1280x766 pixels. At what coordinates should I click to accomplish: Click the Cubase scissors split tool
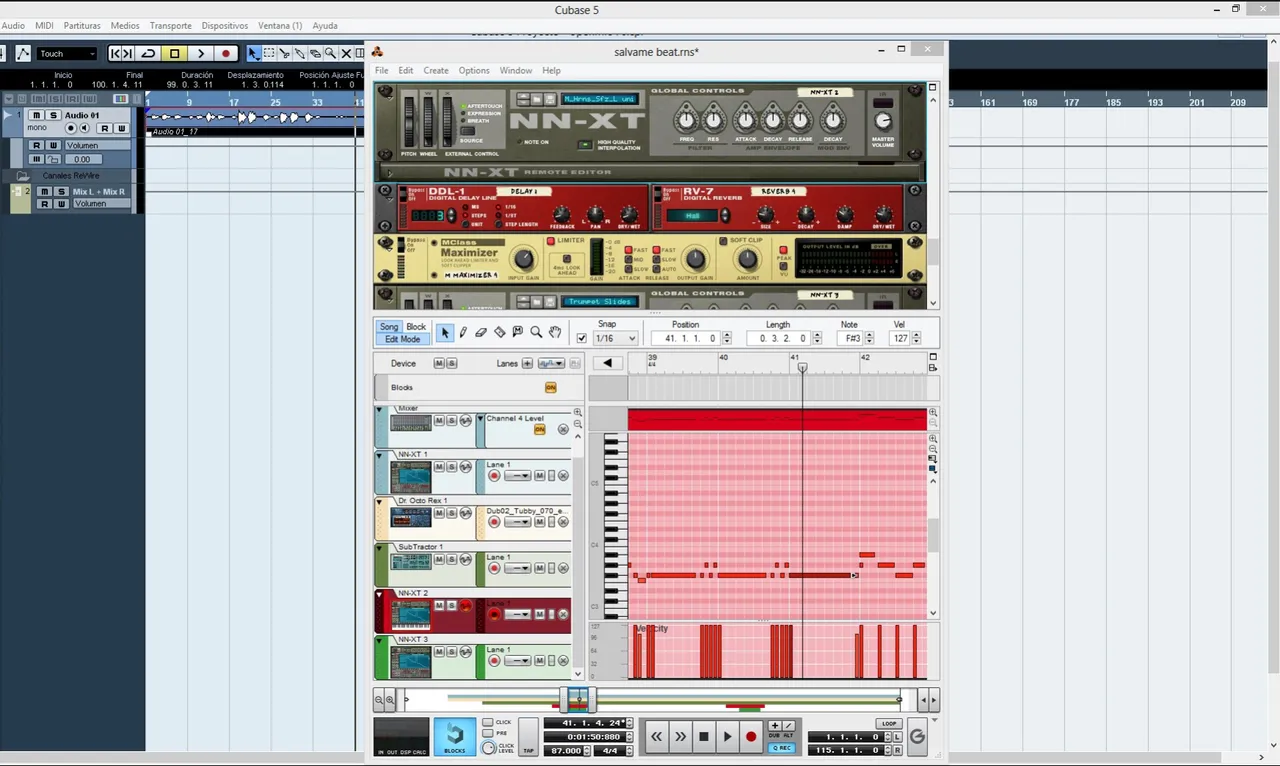tap(284, 53)
